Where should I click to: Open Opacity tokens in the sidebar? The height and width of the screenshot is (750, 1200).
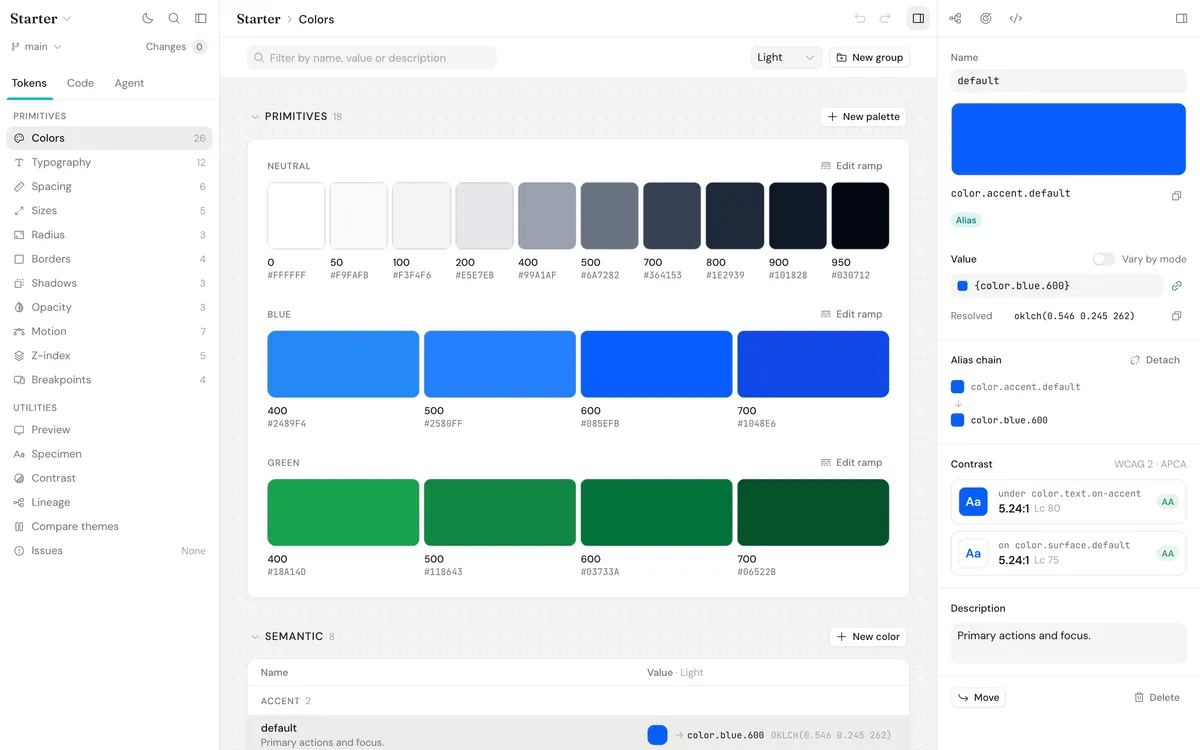point(110,307)
